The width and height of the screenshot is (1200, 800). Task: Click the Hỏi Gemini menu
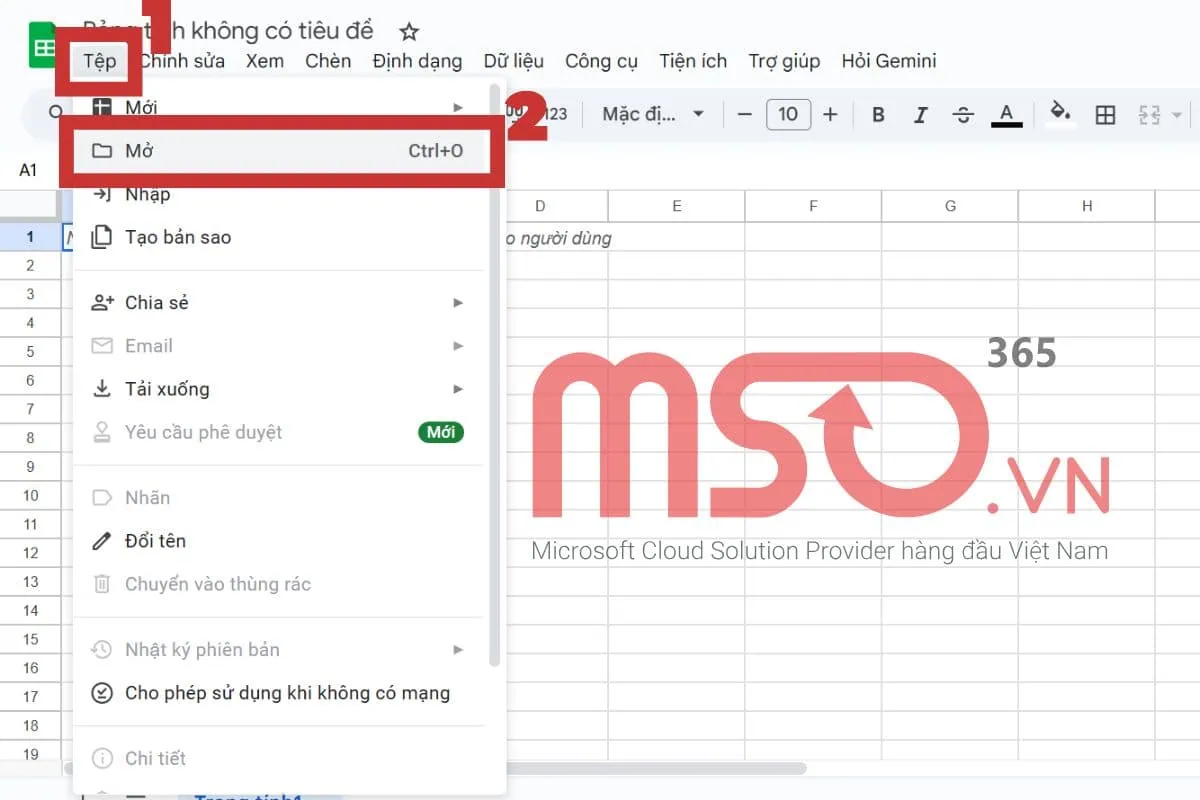889,61
